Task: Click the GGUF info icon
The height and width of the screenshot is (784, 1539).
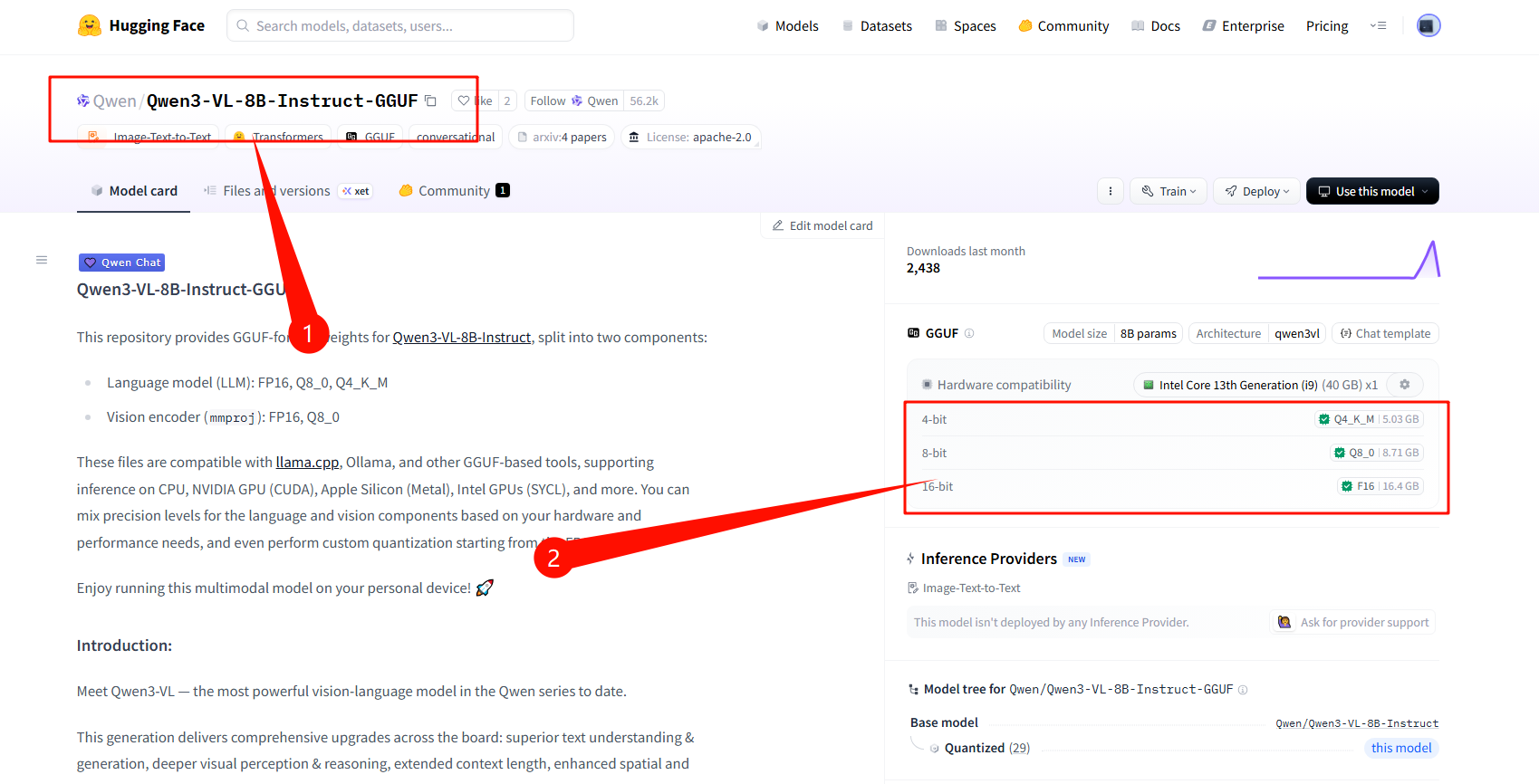Action: 969,333
